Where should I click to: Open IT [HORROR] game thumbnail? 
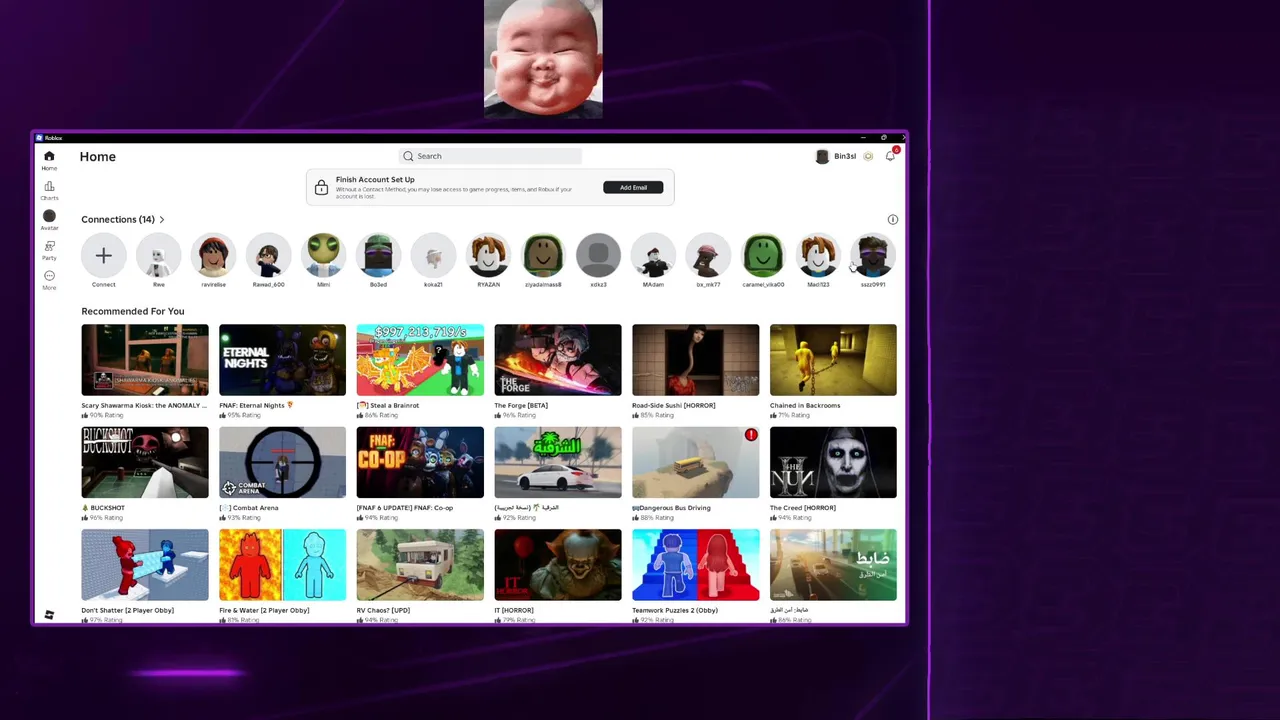click(558, 565)
